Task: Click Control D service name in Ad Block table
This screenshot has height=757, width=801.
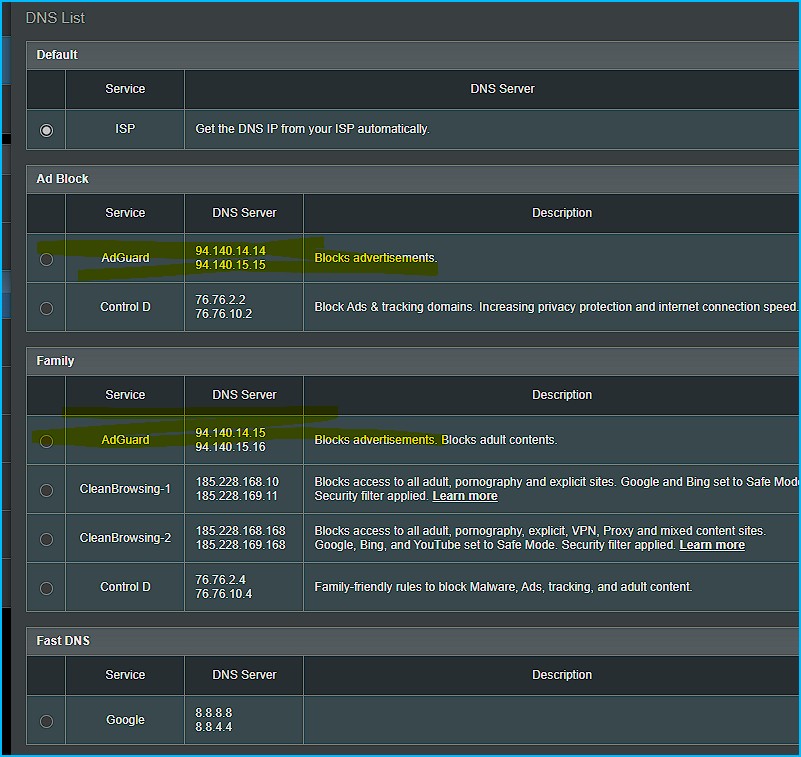Action: (x=125, y=307)
